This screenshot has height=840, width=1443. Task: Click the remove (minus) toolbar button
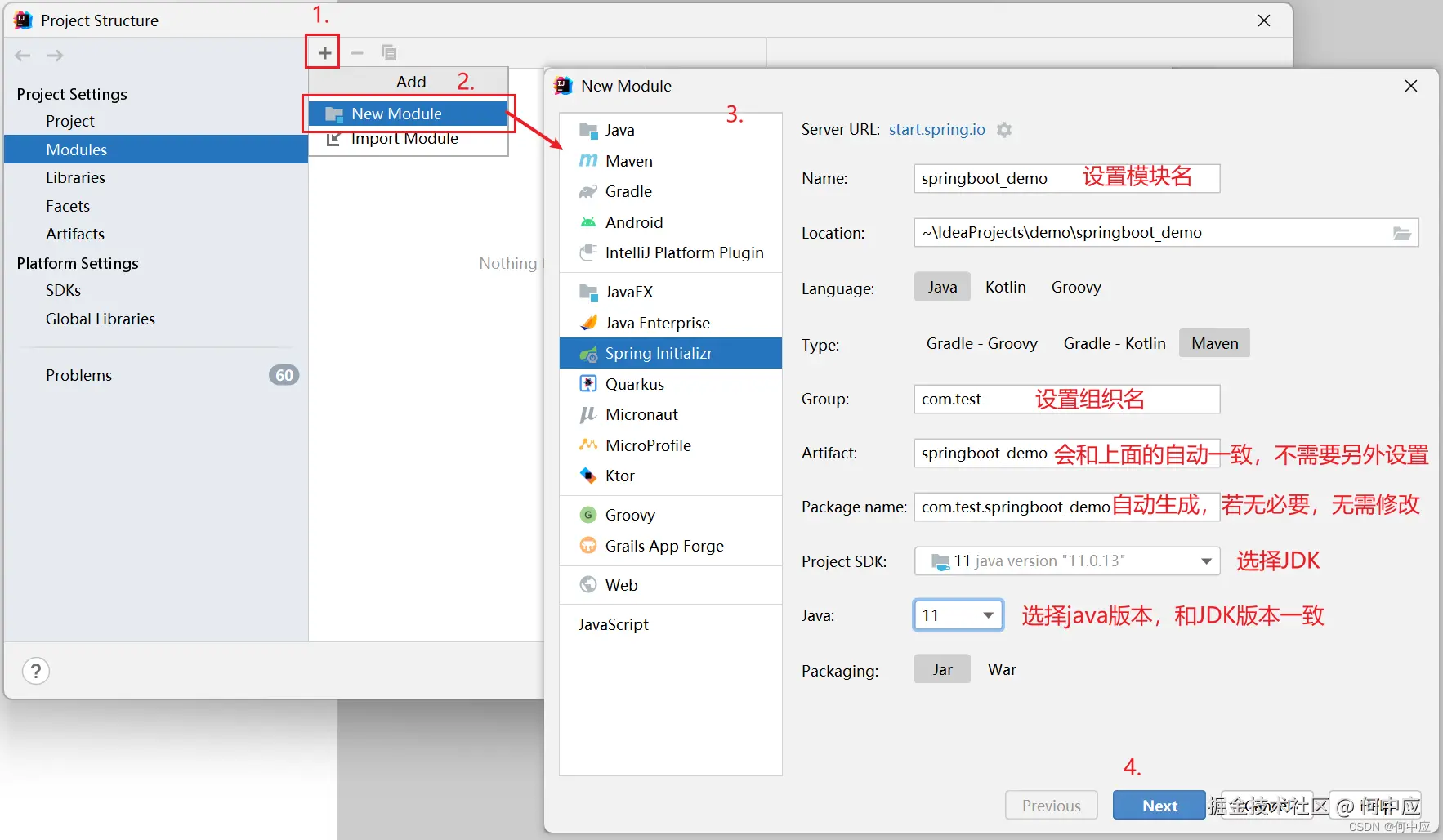[357, 53]
